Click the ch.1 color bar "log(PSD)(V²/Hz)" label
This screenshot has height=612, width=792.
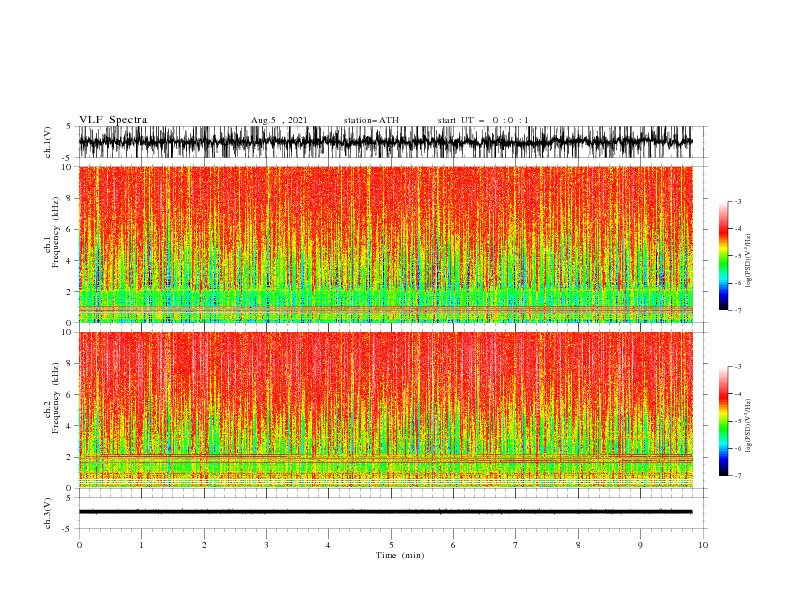point(748,261)
